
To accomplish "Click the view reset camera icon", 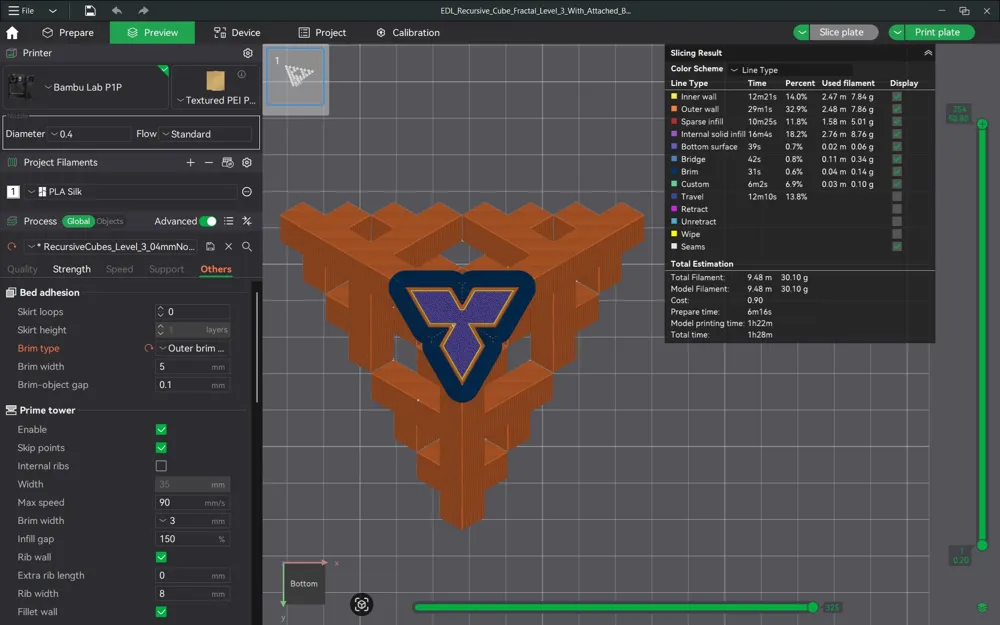I will click(x=362, y=605).
